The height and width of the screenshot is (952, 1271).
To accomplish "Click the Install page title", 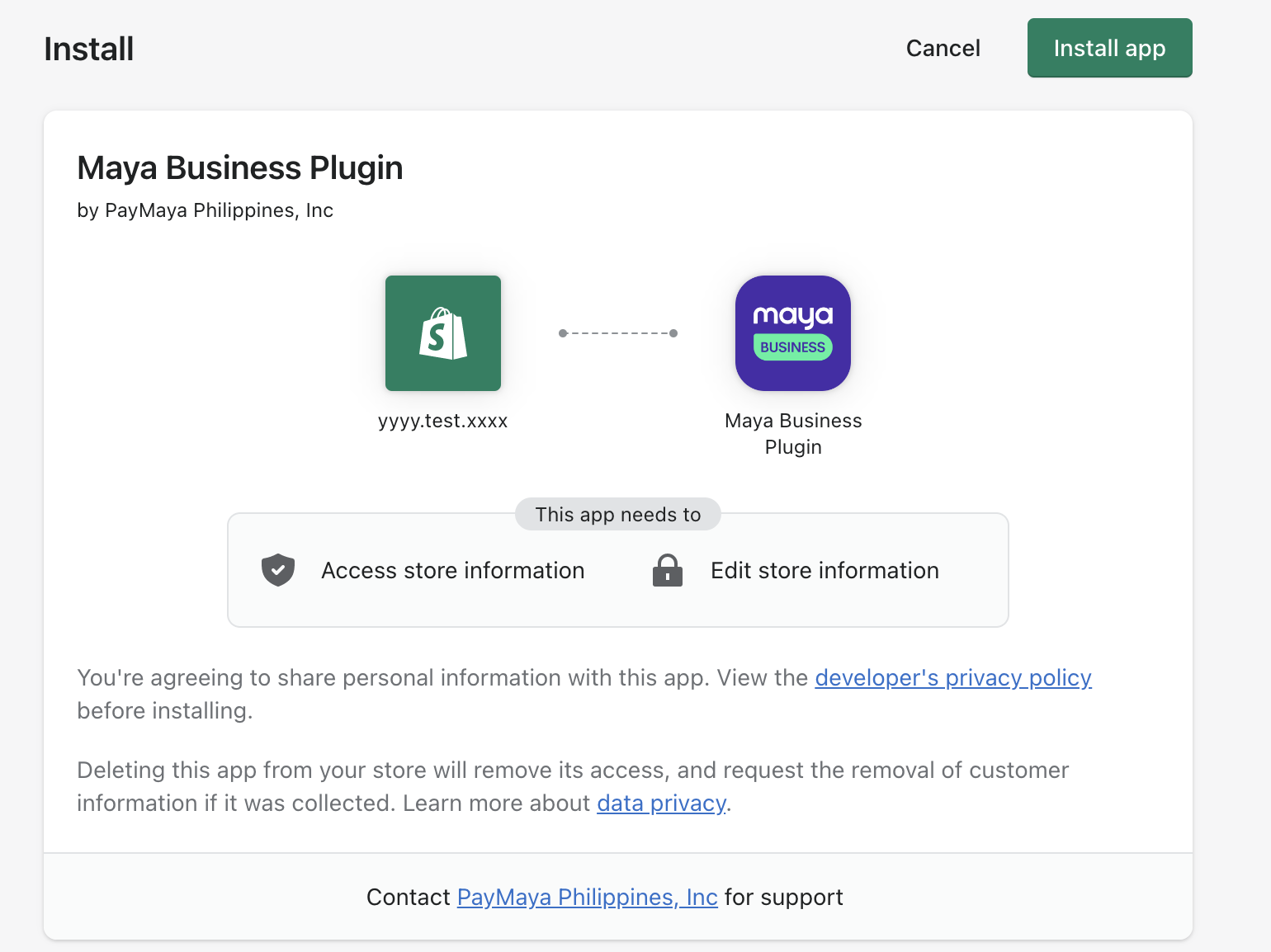I will (89, 49).
